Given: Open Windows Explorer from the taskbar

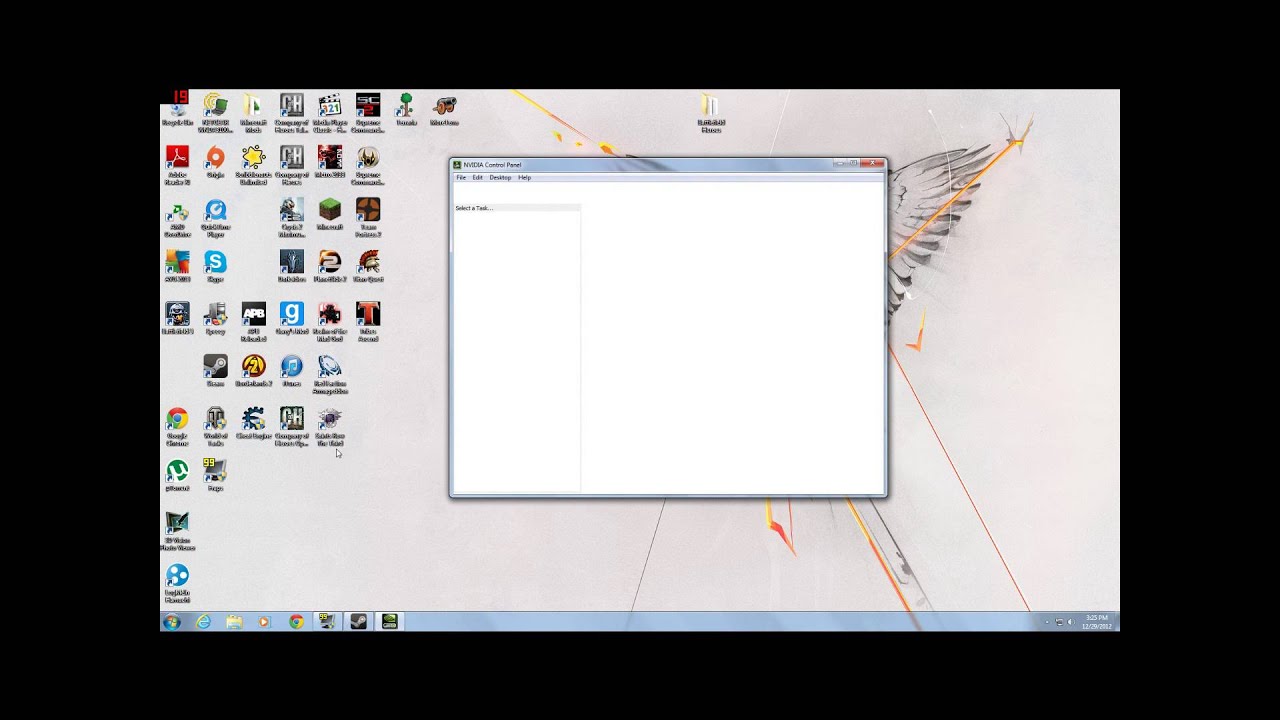Looking at the screenshot, I should (x=234, y=621).
